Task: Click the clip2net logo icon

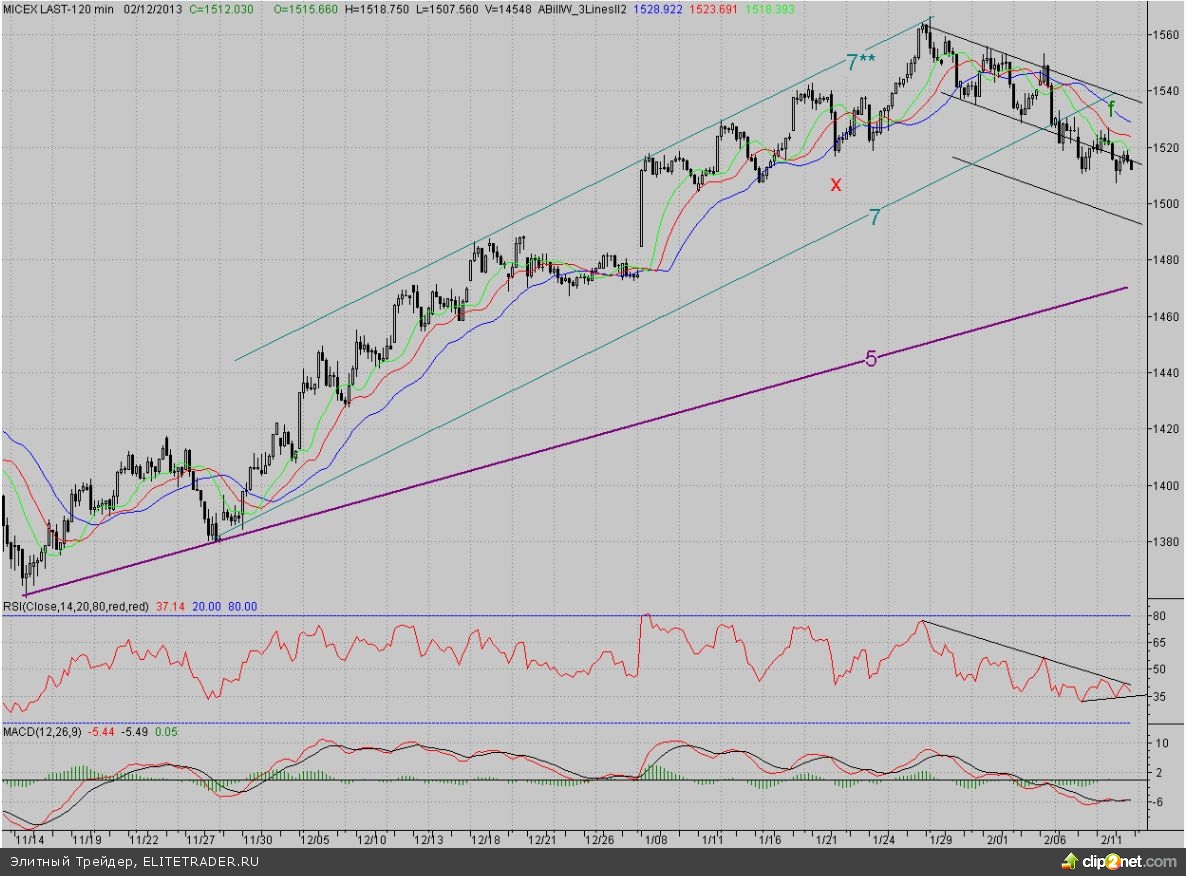Action: point(1072,861)
